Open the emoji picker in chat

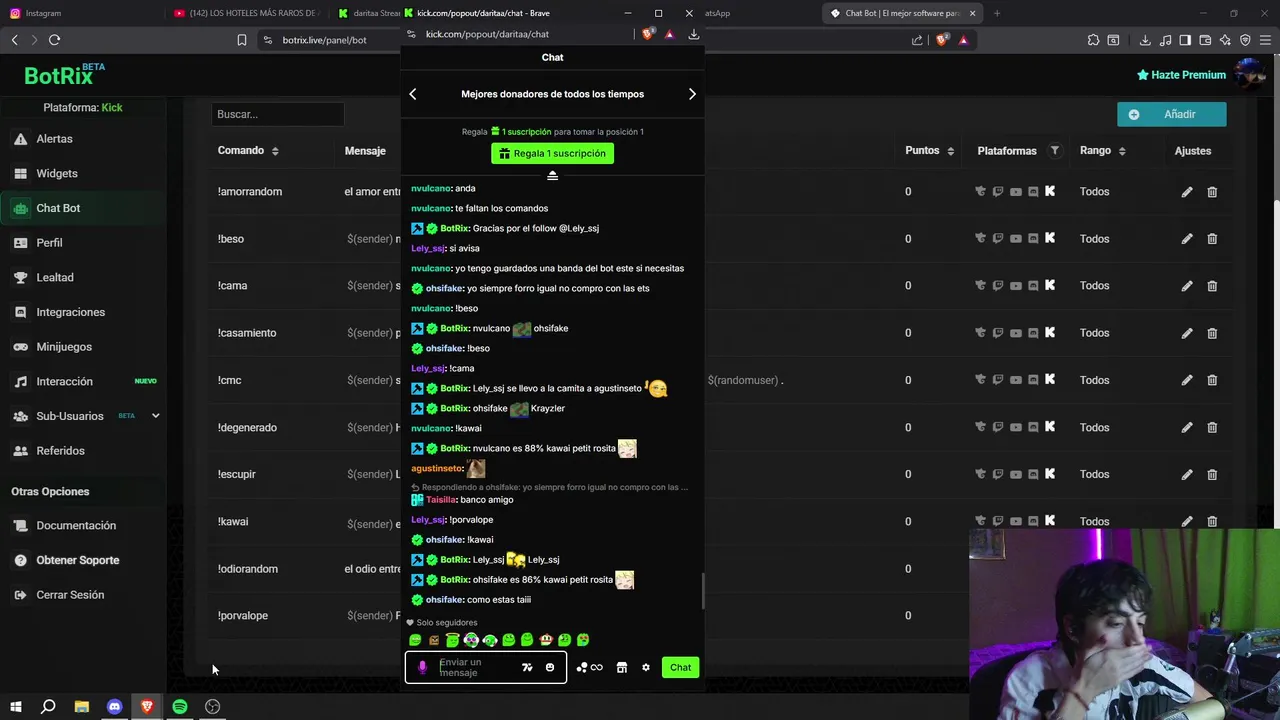(549, 667)
